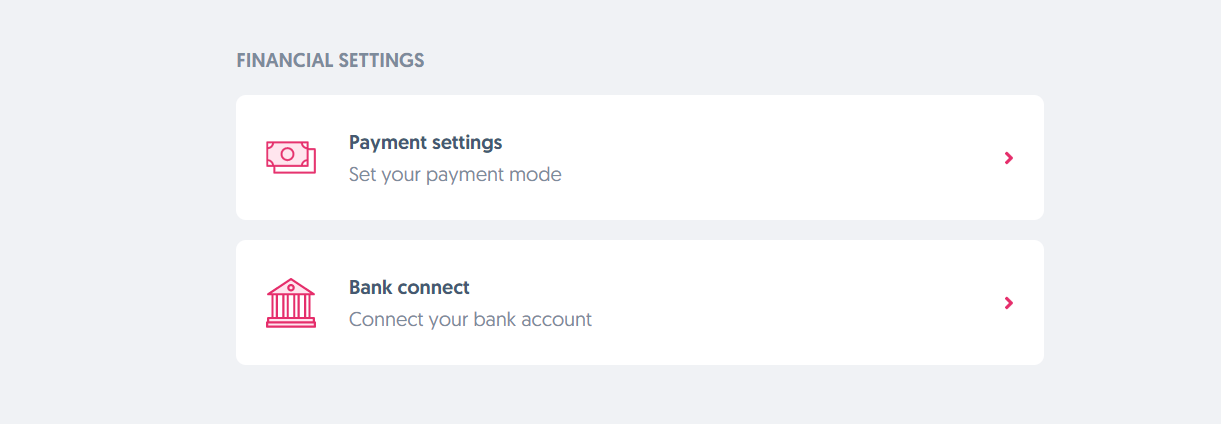Image resolution: width=1221 pixels, height=424 pixels.
Task: Open the Payment settings title
Action: click(x=425, y=142)
